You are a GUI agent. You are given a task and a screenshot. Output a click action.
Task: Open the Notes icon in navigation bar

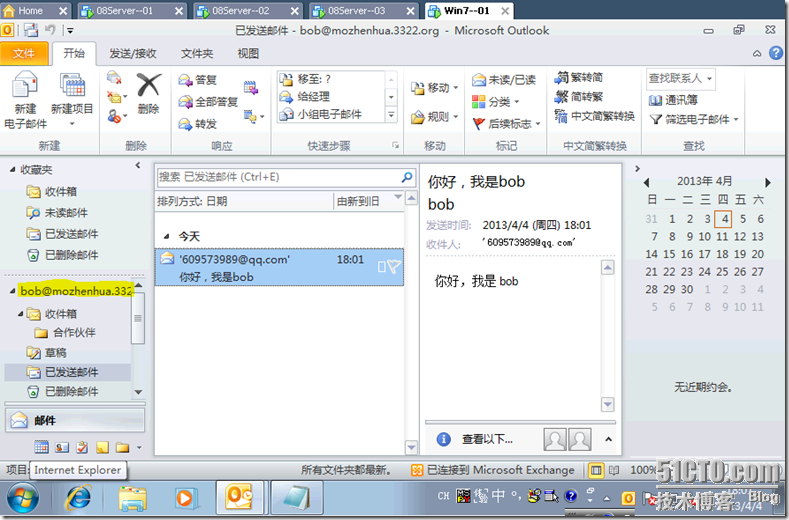tap(102, 447)
